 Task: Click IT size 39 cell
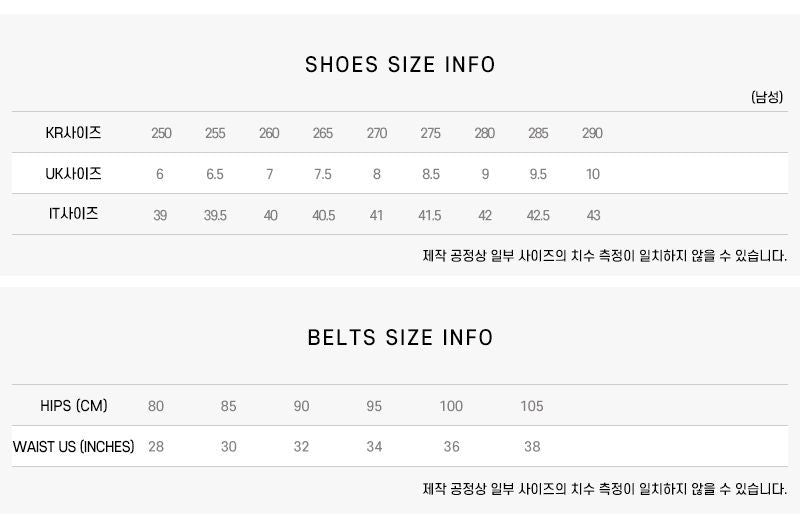(160, 215)
